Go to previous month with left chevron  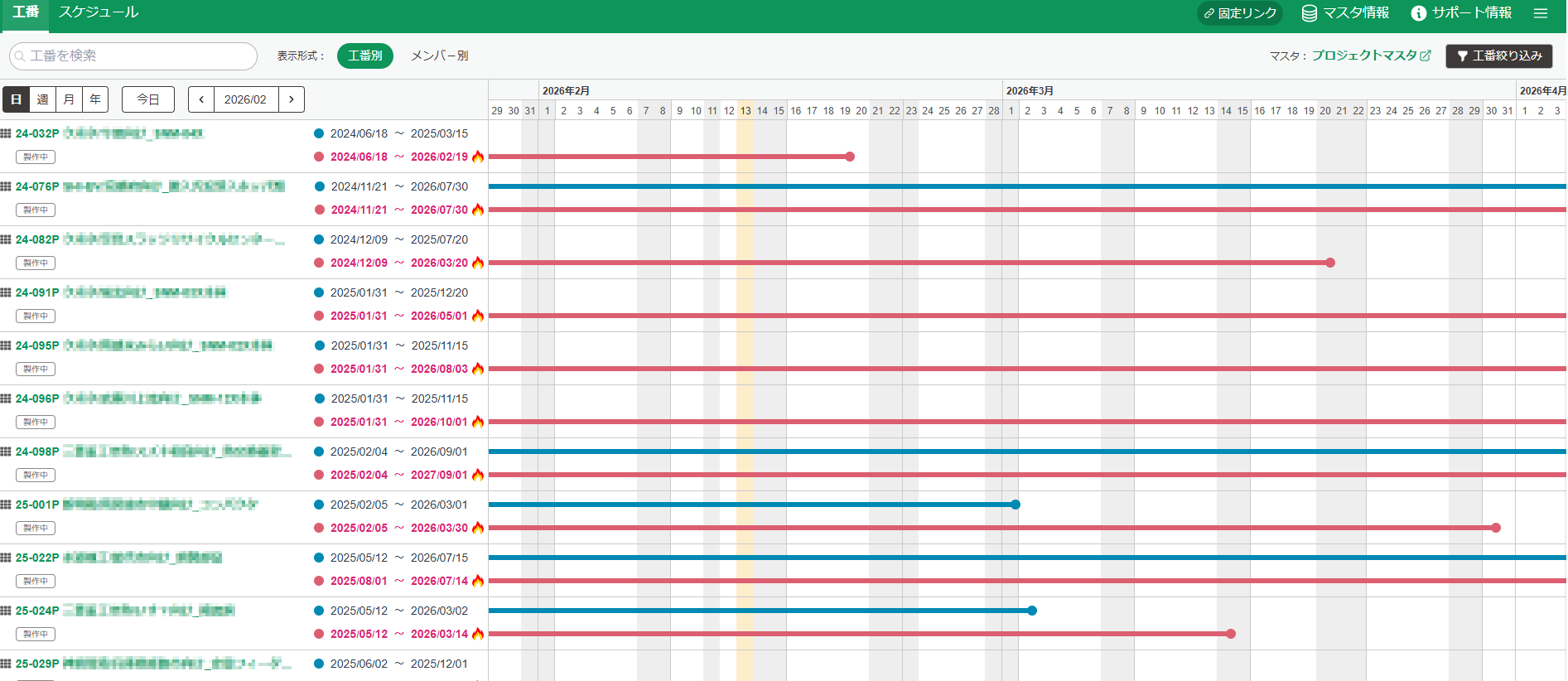click(x=201, y=99)
